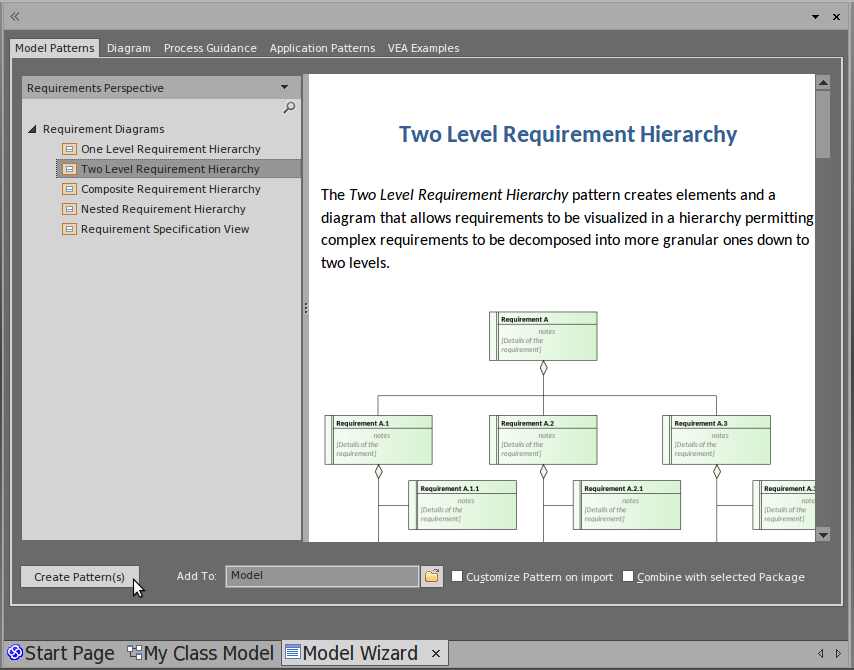Open the My Class Model document tab
This screenshot has width=854, height=670.
tap(200, 654)
